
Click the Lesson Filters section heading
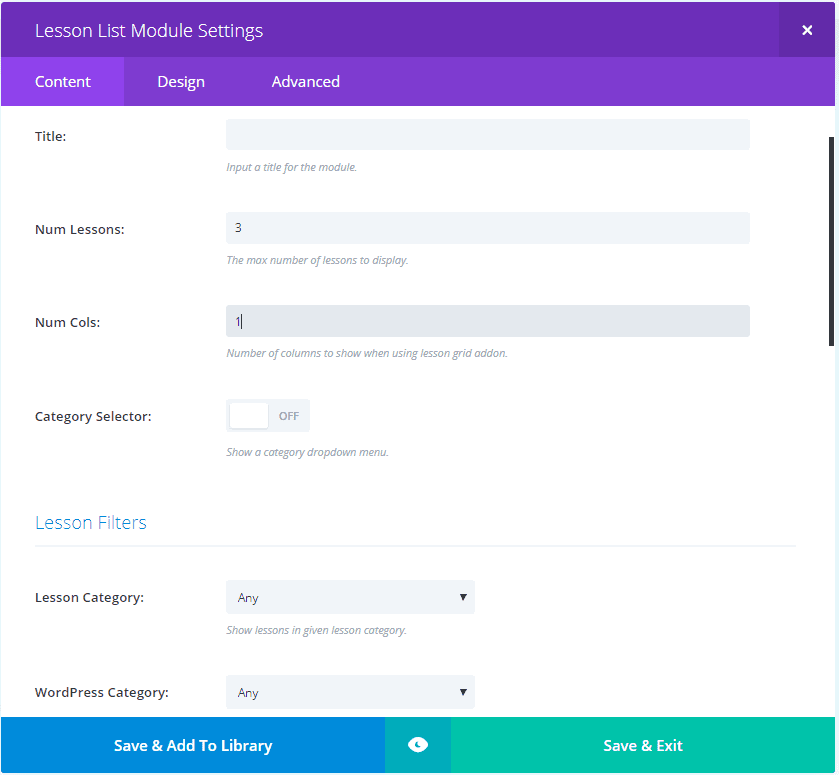91,523
